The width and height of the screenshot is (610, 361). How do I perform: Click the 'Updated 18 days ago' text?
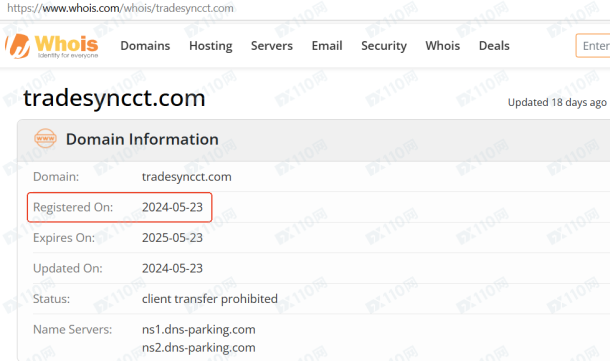[557, 102]
